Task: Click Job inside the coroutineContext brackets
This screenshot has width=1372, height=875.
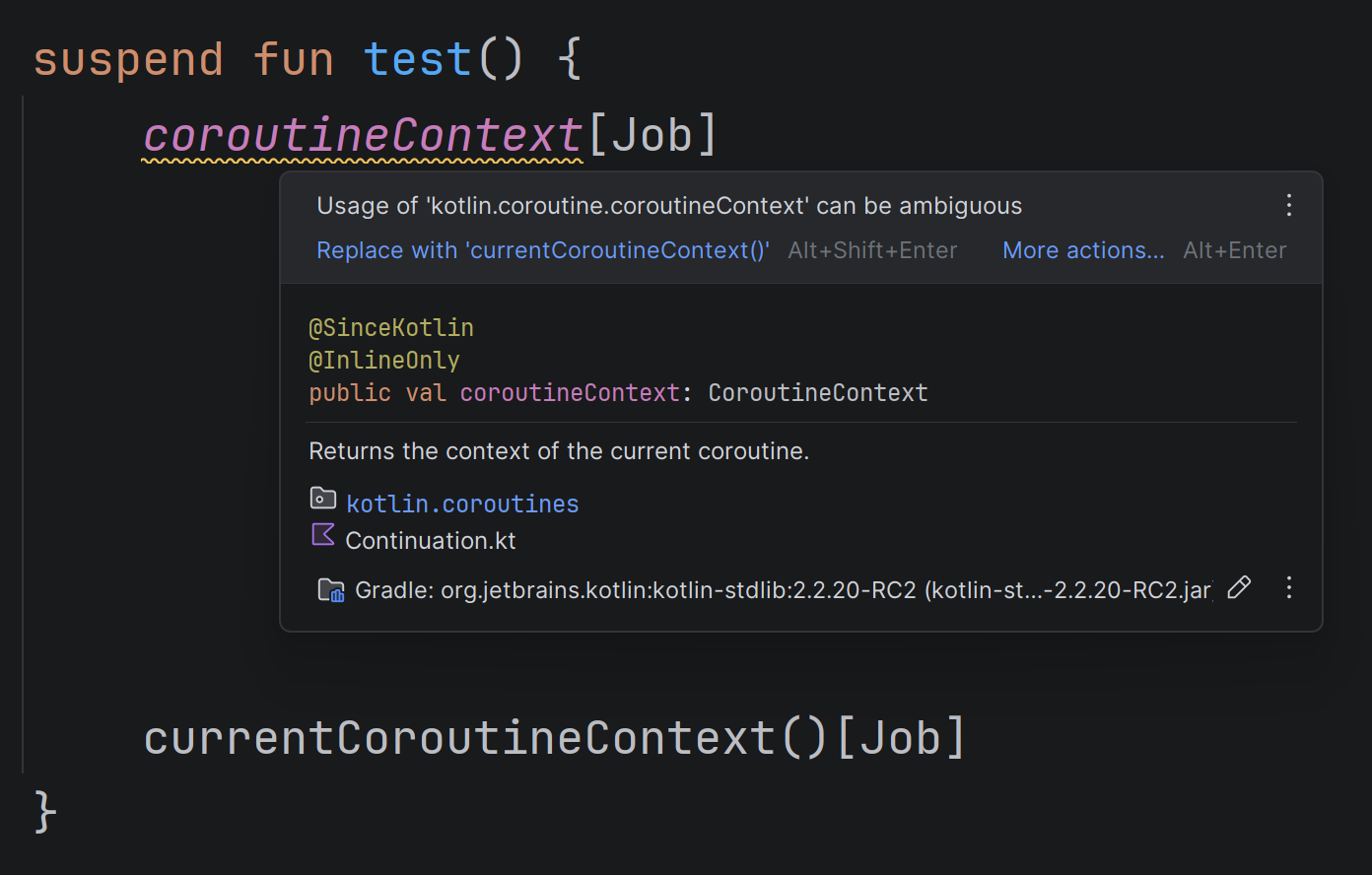Action: tap(652, 135)
